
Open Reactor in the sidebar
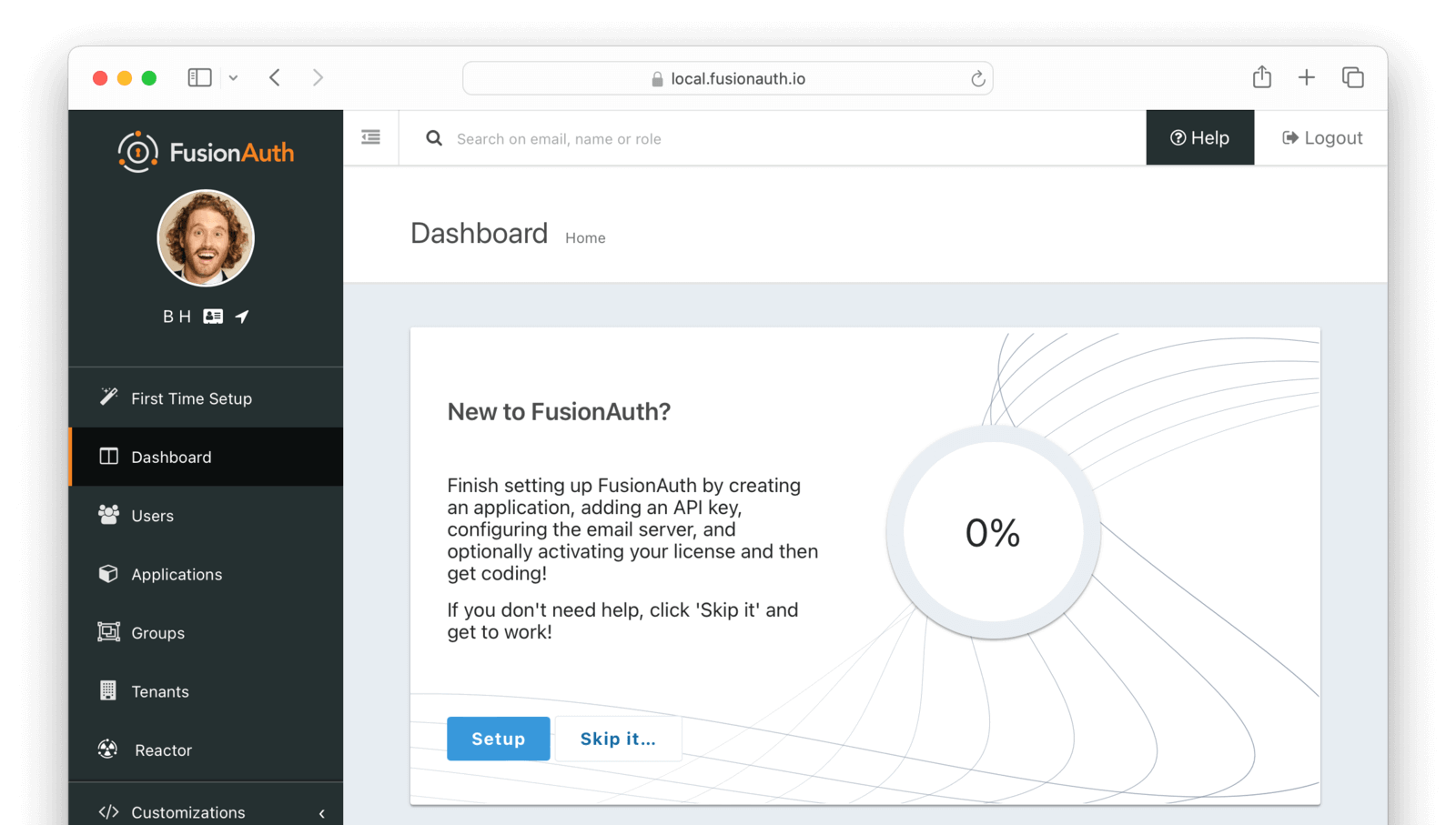207,750
